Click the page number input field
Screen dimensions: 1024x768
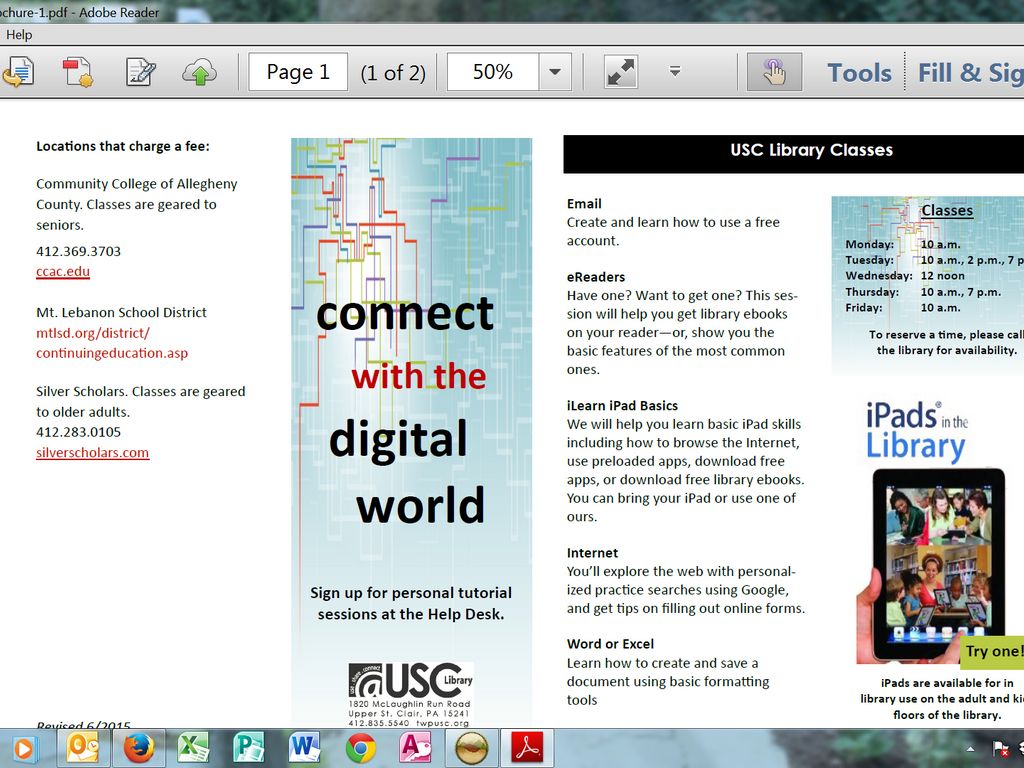297,72
